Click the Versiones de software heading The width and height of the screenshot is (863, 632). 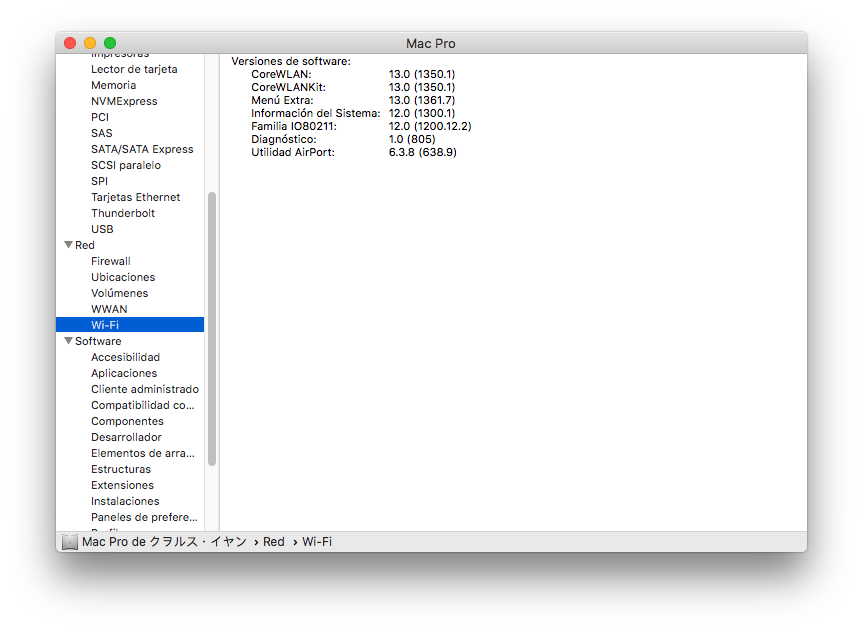click(x=291, y=61)
